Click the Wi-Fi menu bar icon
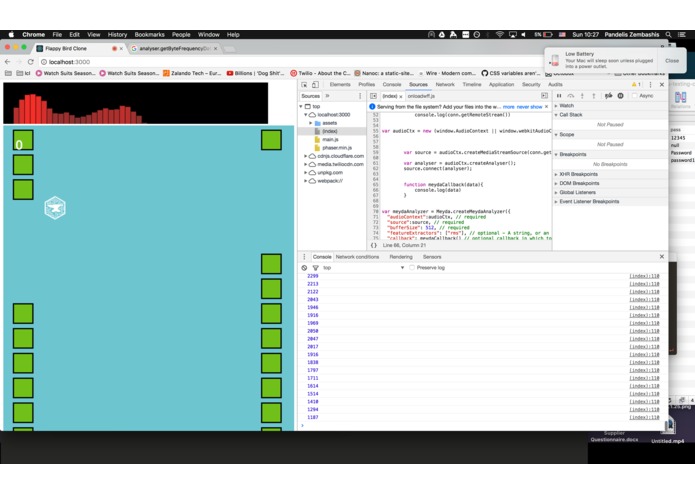 (x=500, y=35)
